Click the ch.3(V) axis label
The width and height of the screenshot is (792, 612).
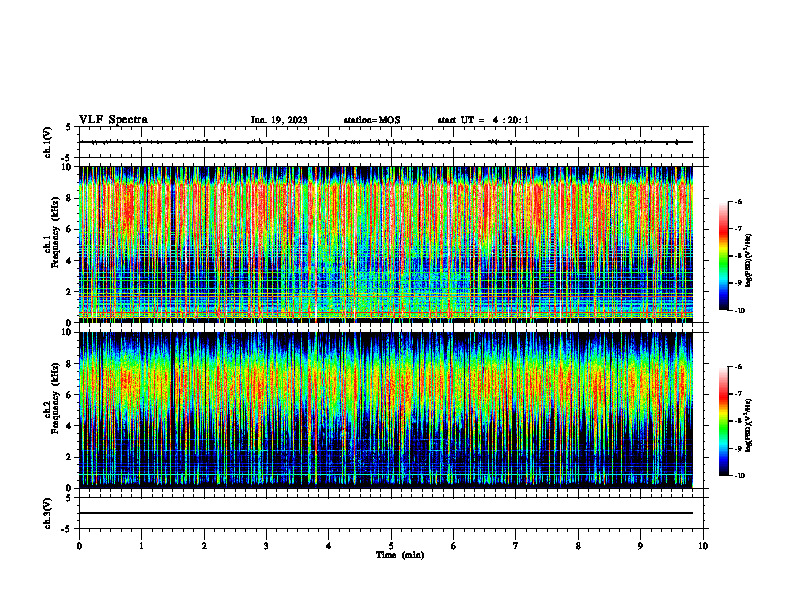coord(47,513)
